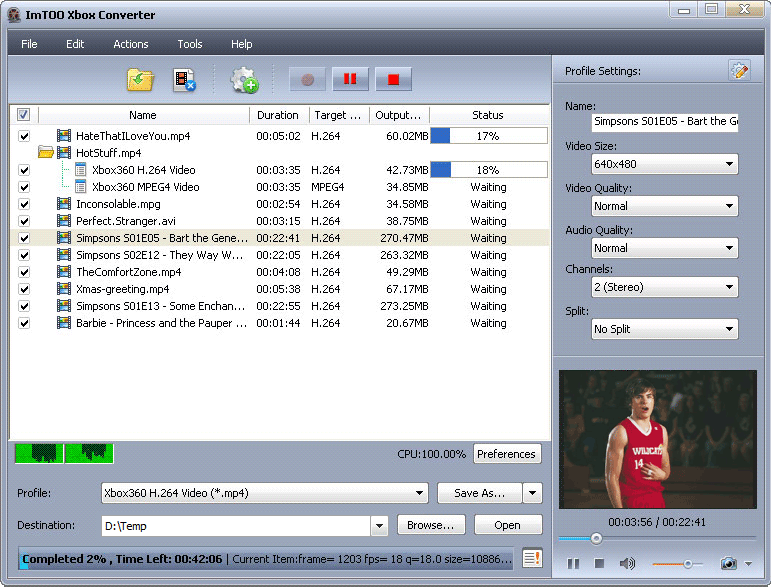
Task: Click the film icon of Inconsolable.mpg
Action: point(64,204)
